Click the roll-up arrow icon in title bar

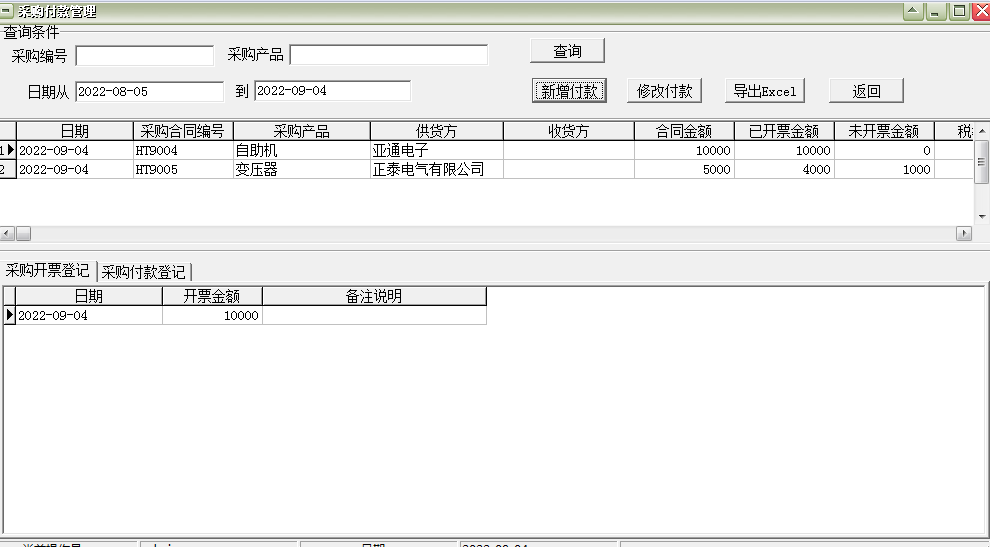(912, 11)
